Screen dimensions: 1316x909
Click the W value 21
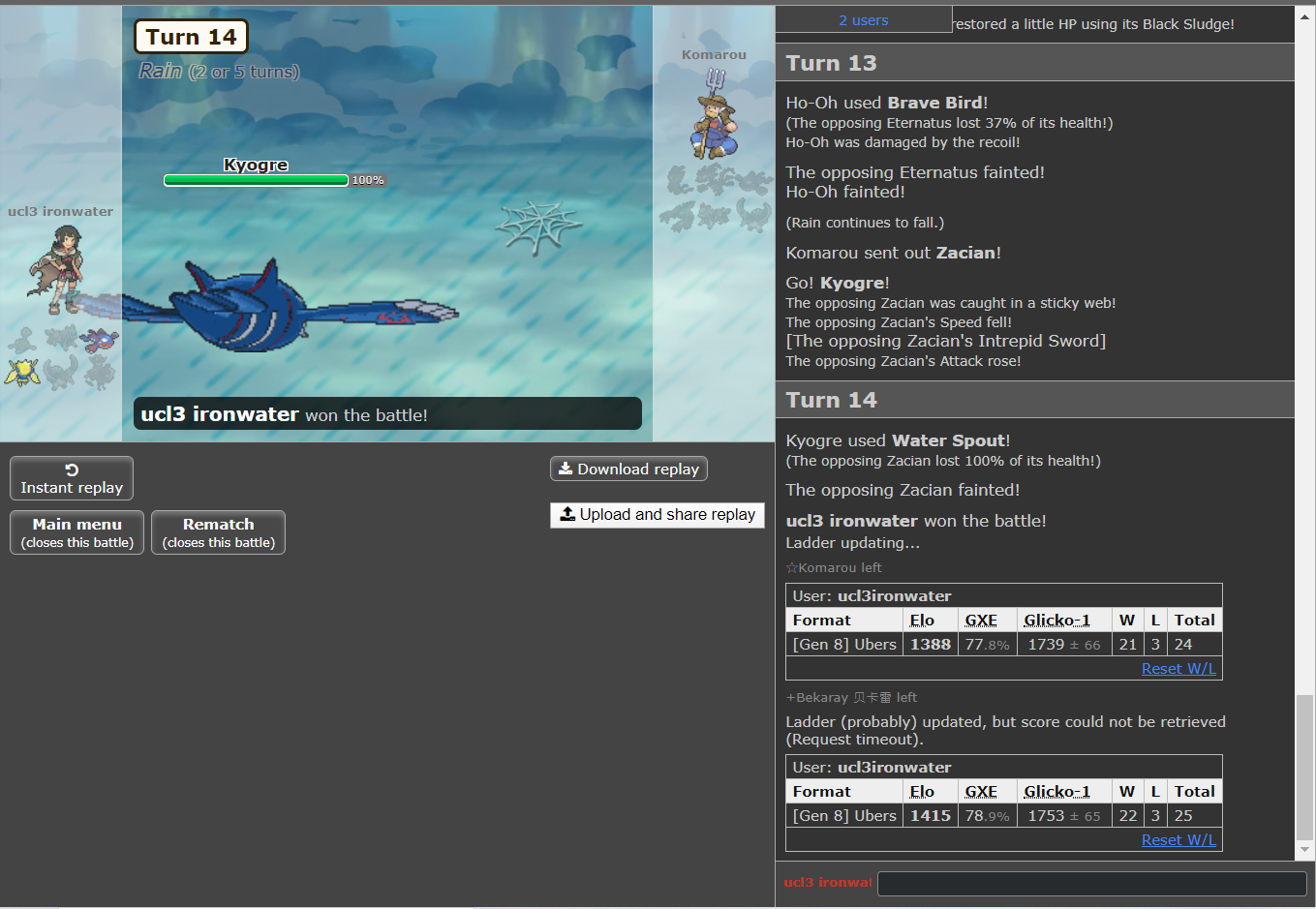pos(1127,645)
